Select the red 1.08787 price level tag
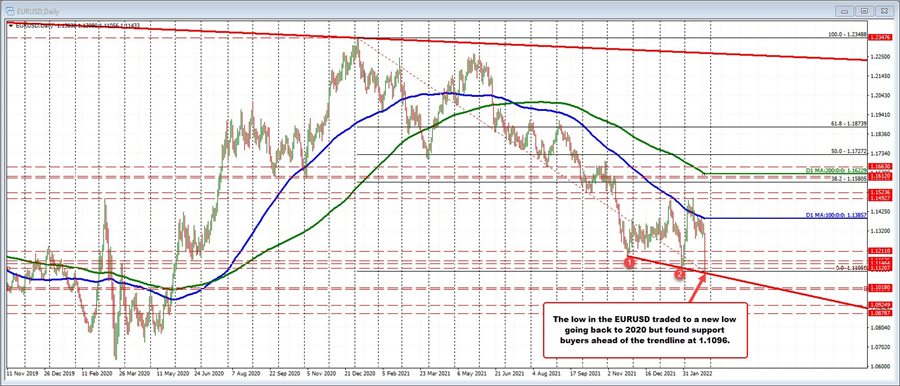900x386 pixels. 879,313
